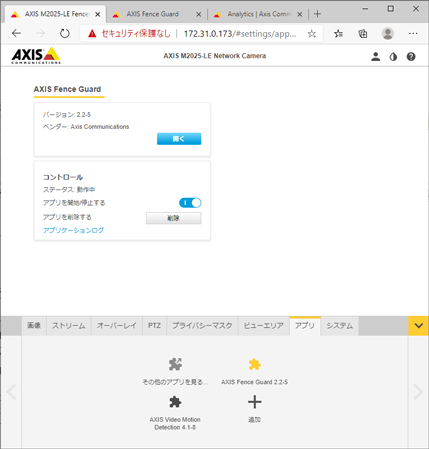Image resolution: width=429 pixels, height=449 pixels.
Task: Open the オーバーレイ settings tab
Action: (x=117, y=326)
